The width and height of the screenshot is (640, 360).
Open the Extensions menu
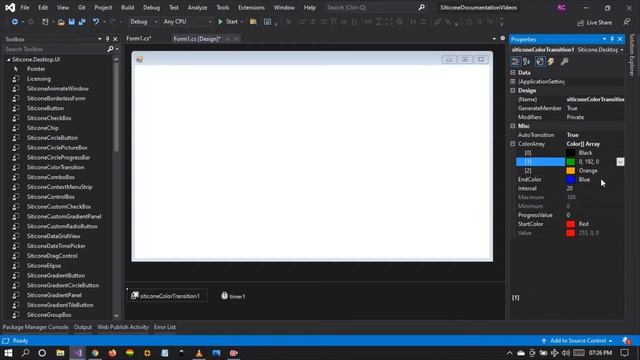[x=251, y=7]
